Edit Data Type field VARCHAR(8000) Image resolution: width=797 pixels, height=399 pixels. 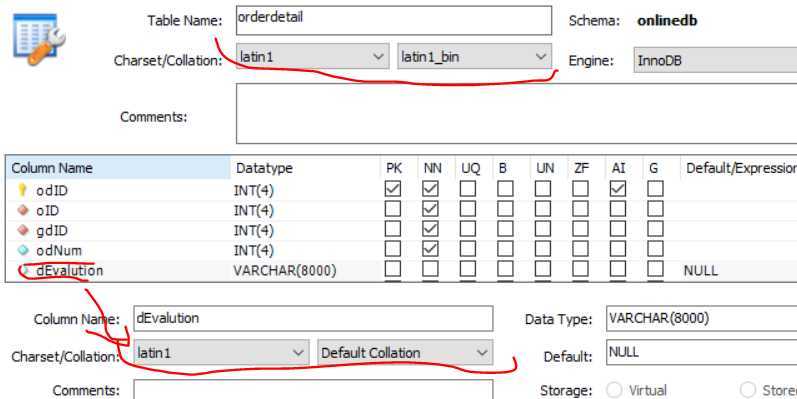tap(701, 318)
